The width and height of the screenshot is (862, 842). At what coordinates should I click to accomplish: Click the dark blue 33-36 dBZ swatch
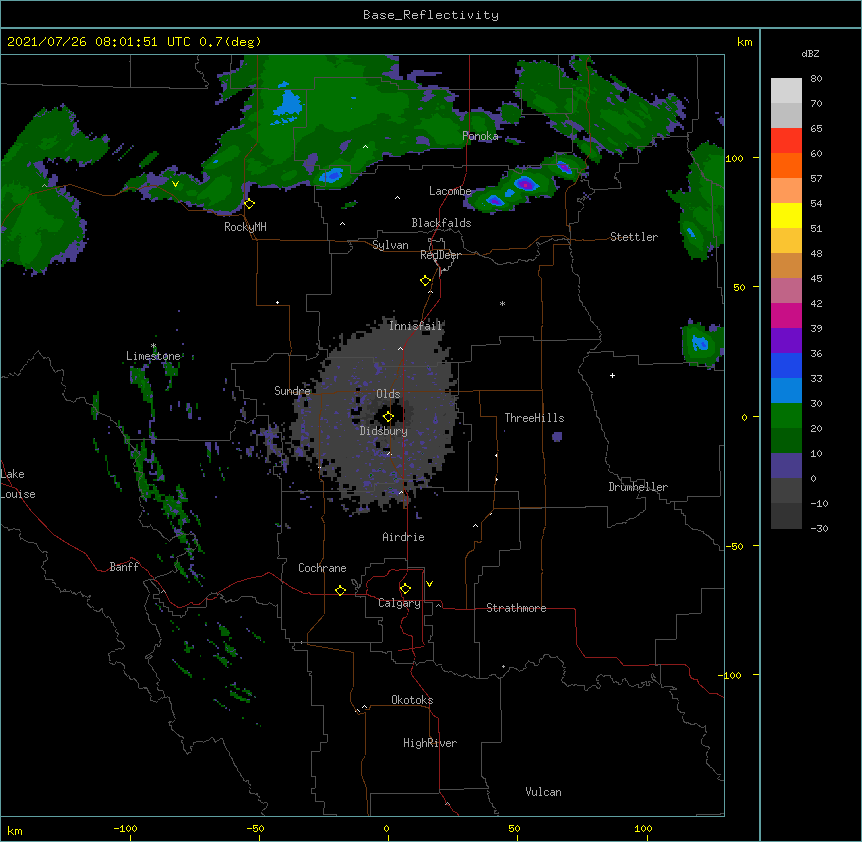coord(786,365)
